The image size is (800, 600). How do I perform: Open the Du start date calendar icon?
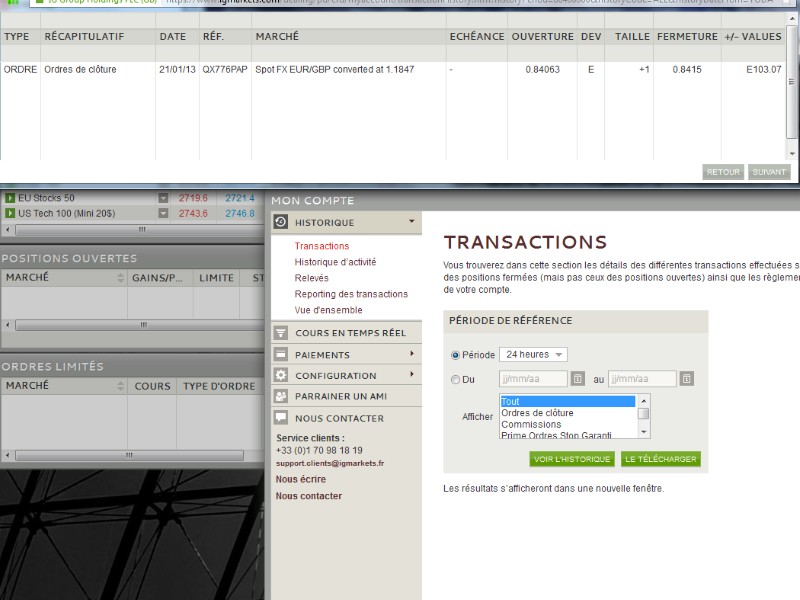point(578,379)
